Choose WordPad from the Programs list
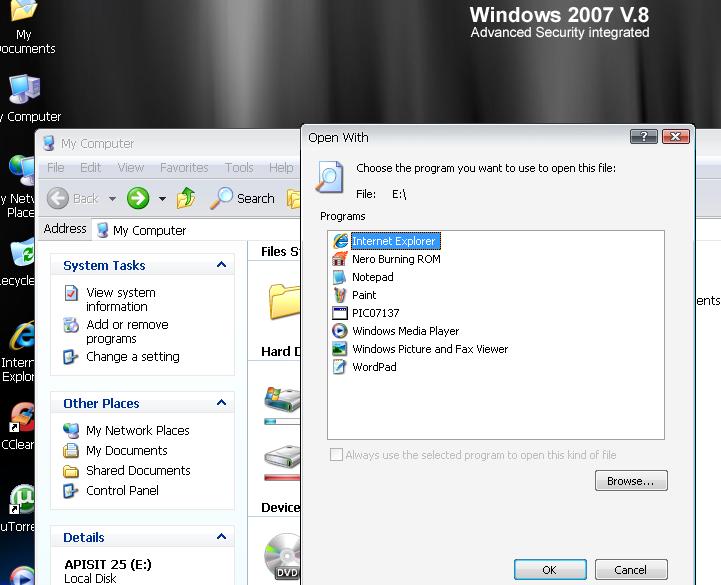Screen dimensions: 721x585 364,367
